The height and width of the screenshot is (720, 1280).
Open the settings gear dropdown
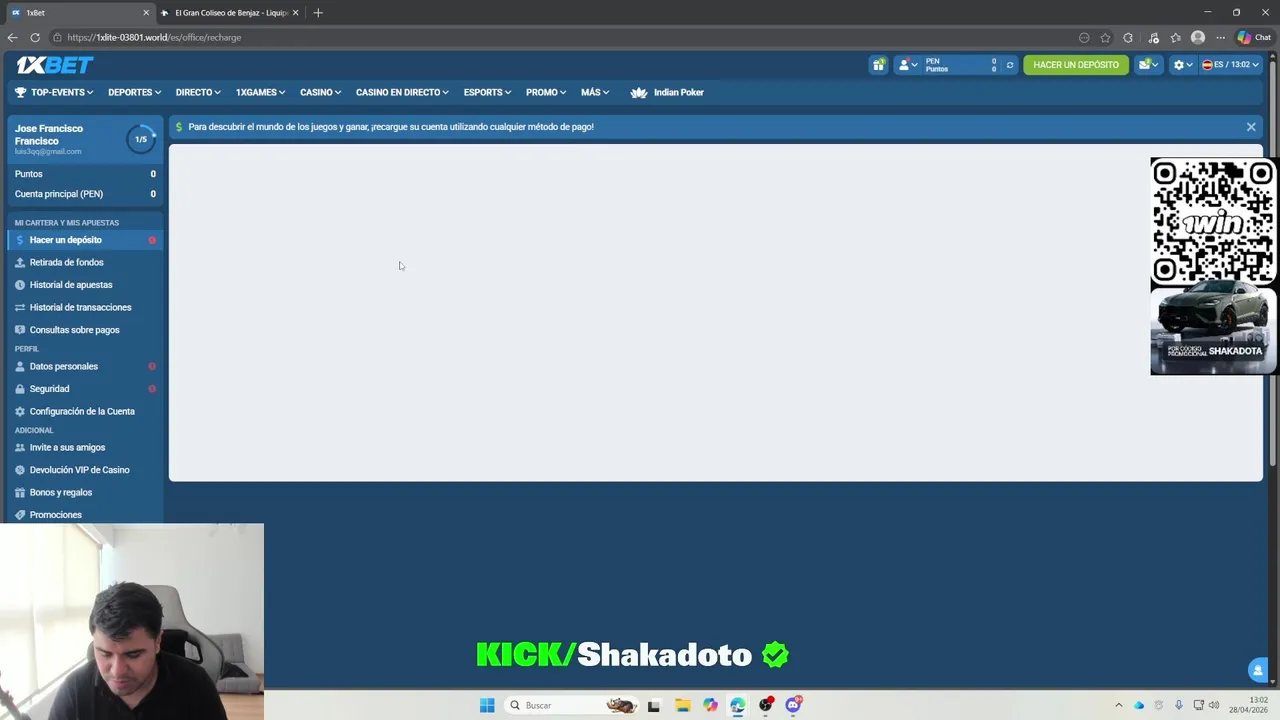click(x=1182, y=65)
